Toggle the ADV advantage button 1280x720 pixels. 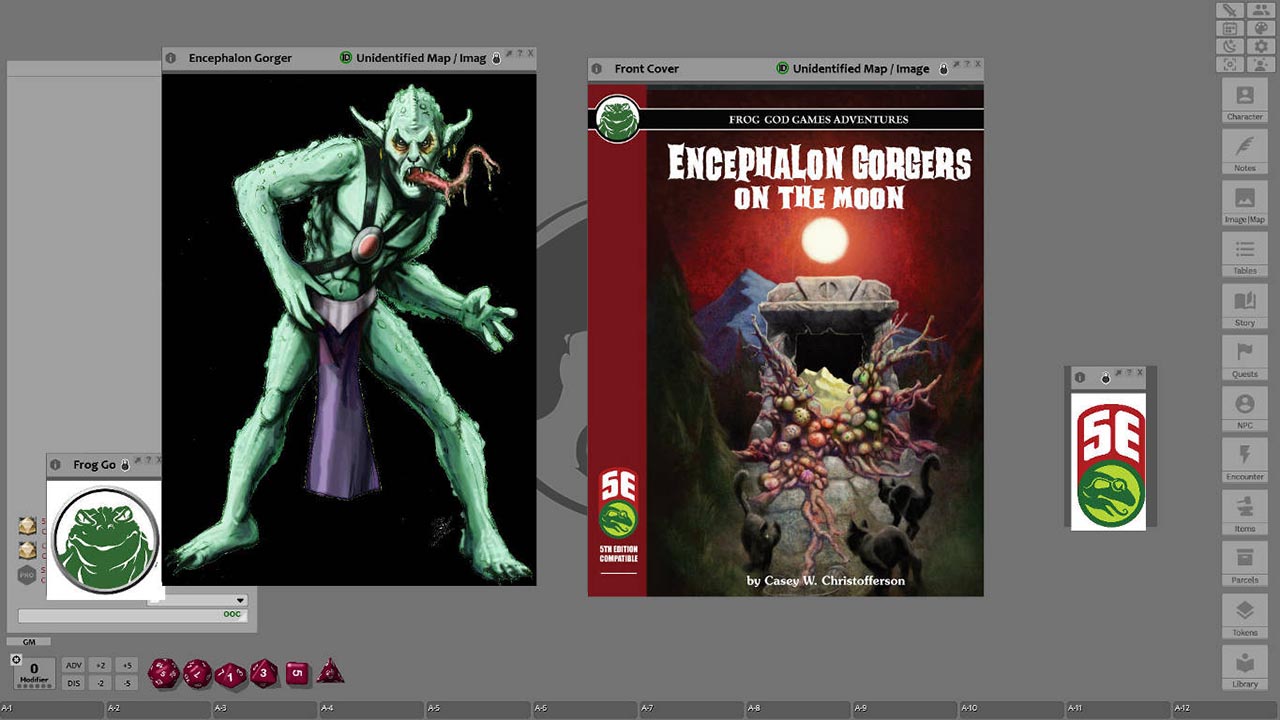coord(74,665)
